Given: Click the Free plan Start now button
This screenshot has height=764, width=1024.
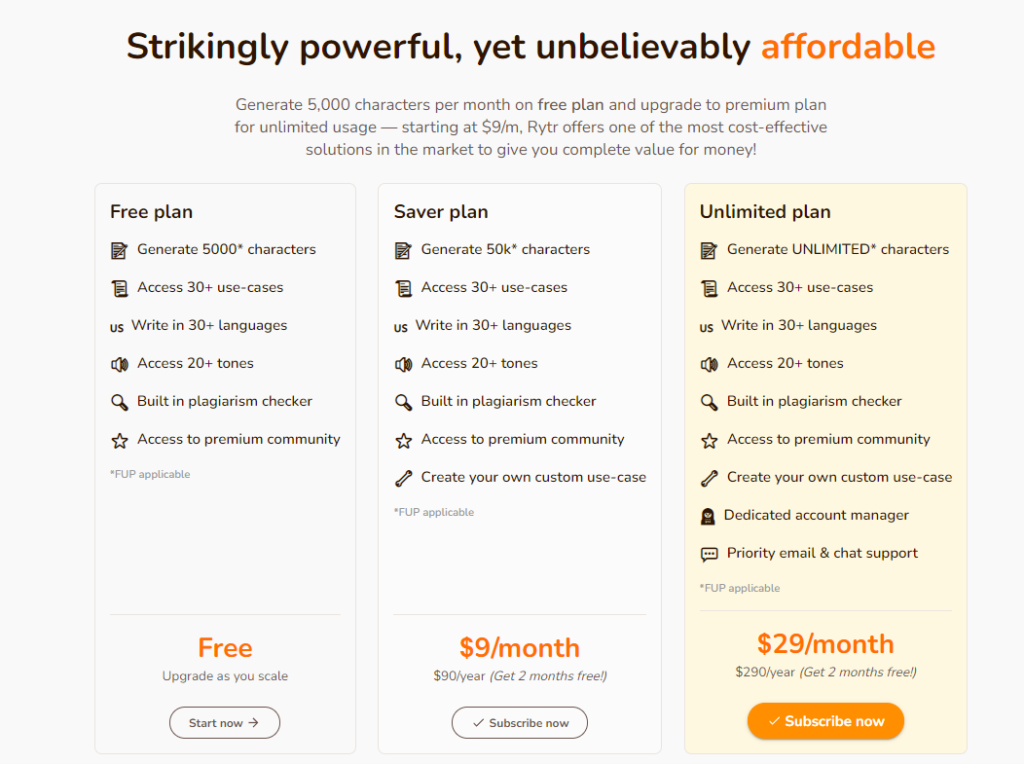Looking at the screenshot, I should pos(225,722).
